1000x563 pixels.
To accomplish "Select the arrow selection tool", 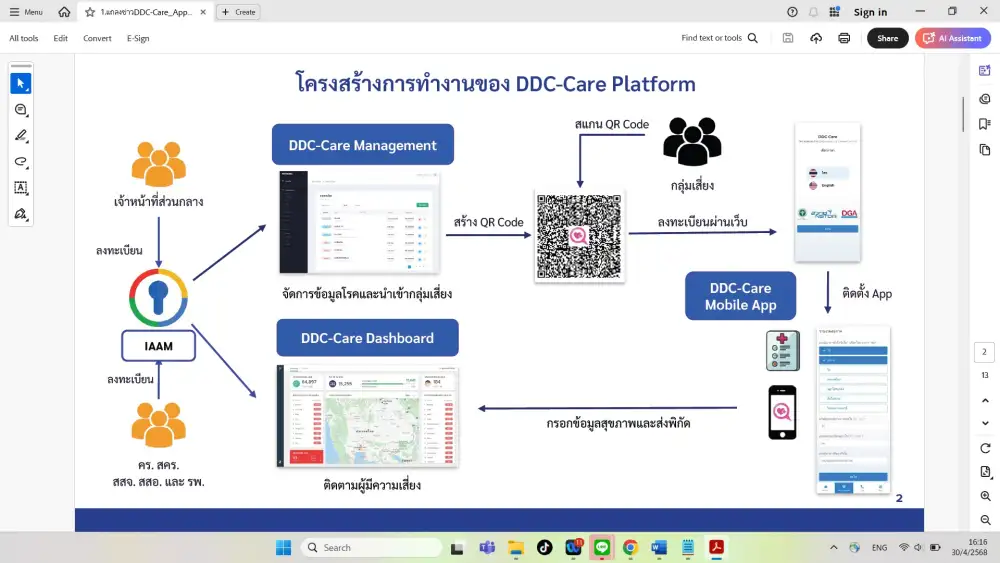I will click(20, 84).
